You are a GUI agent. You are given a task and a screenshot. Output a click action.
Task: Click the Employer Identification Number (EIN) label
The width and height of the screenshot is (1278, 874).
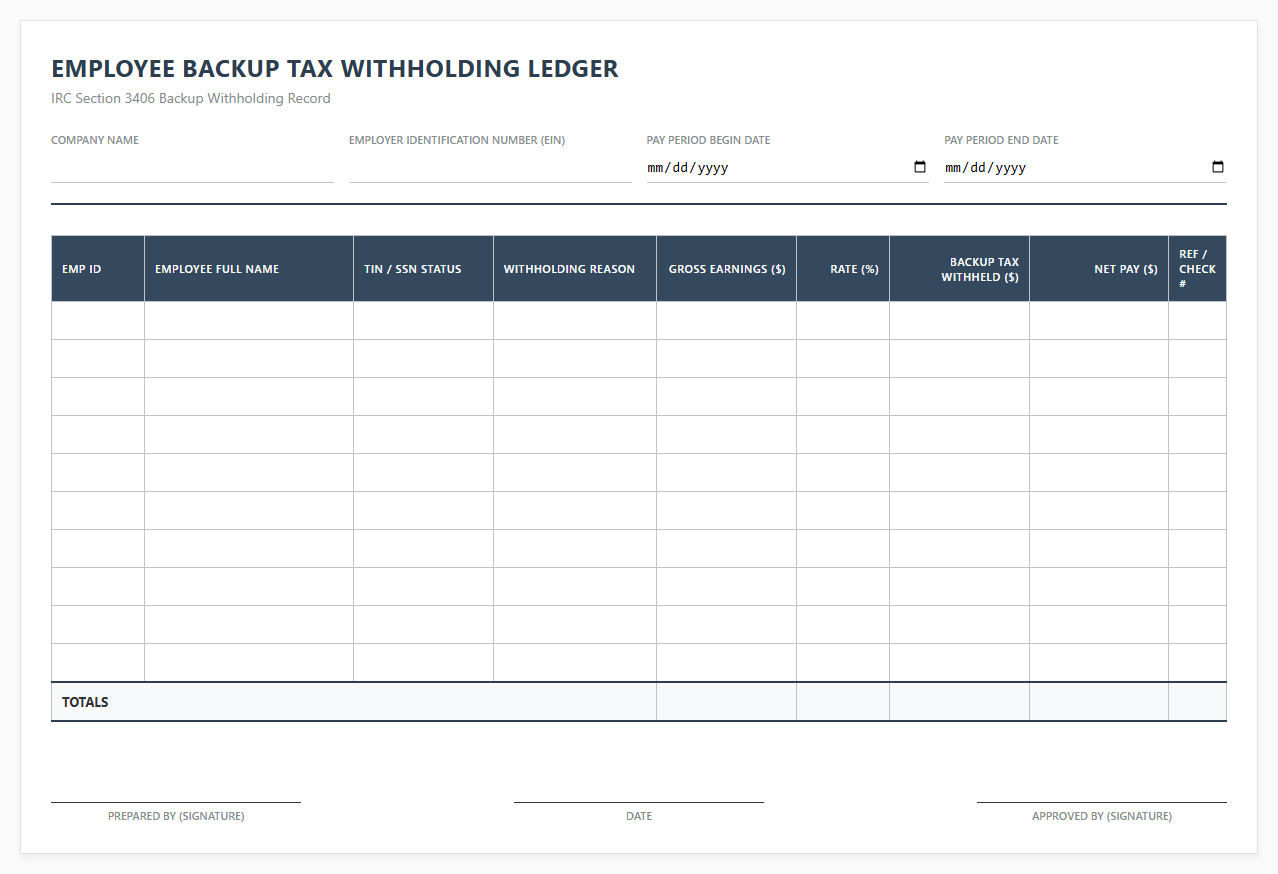point(457,140)
